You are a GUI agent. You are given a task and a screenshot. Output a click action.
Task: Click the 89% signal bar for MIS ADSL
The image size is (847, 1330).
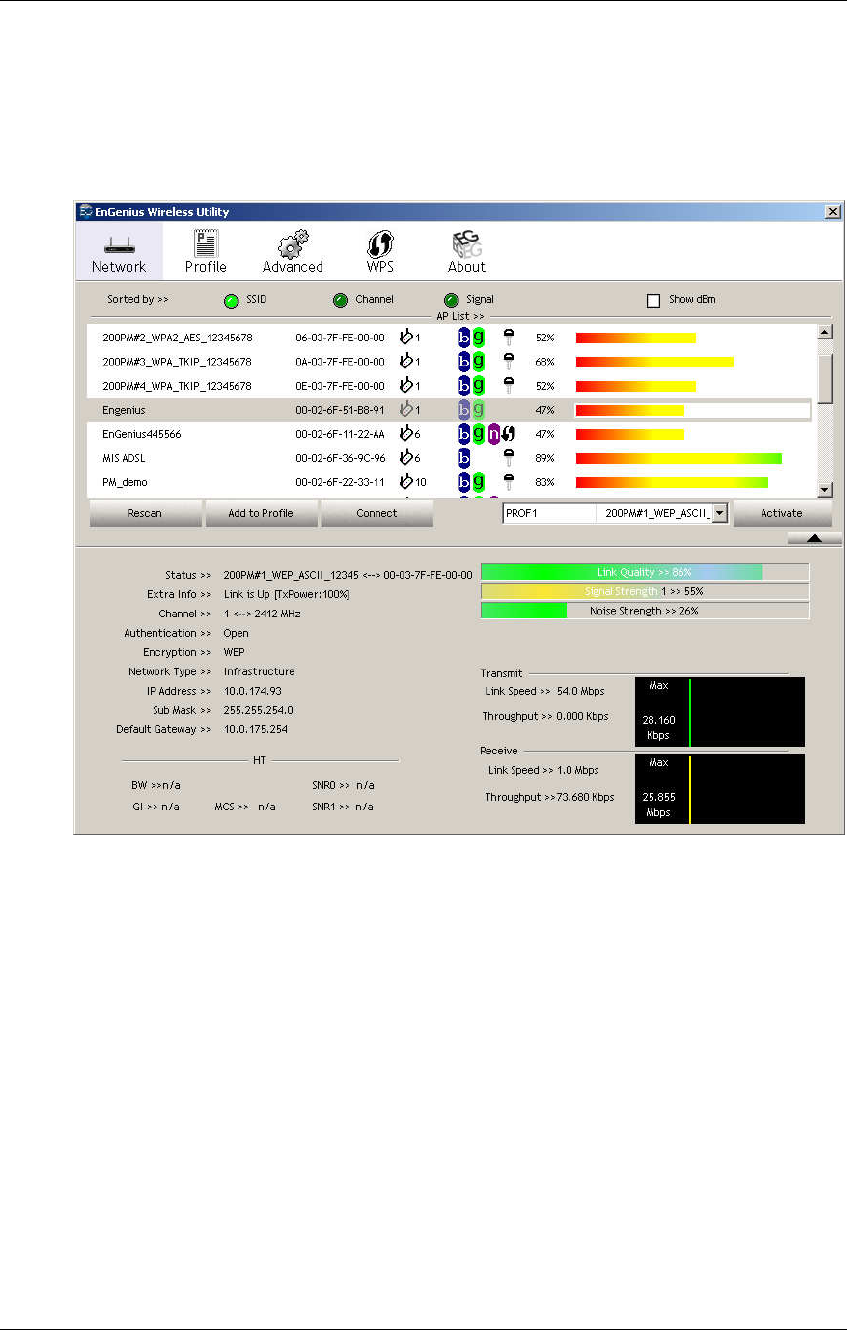pyautogui.click(x=679, y=458)
